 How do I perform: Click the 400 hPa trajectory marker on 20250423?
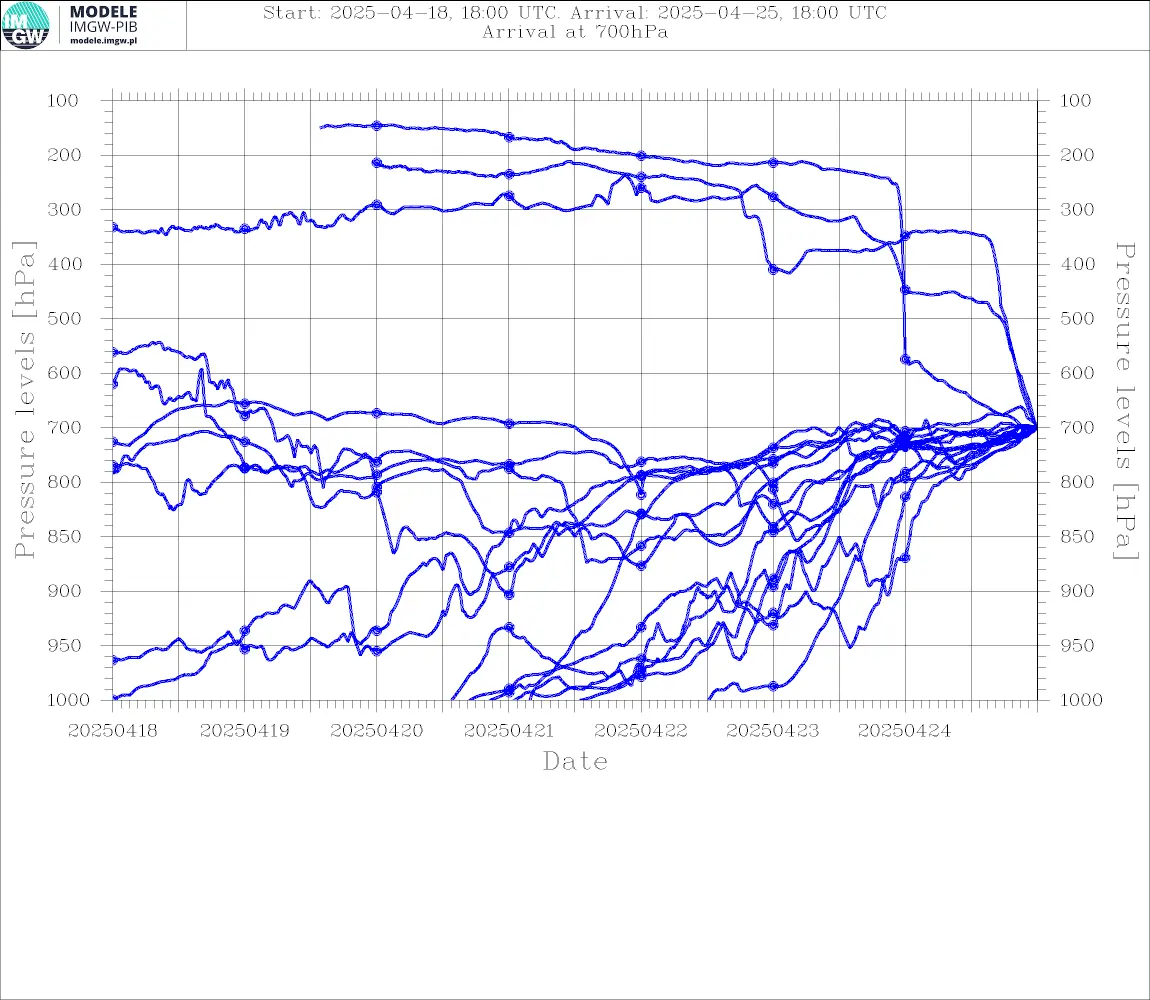(773, 270)
